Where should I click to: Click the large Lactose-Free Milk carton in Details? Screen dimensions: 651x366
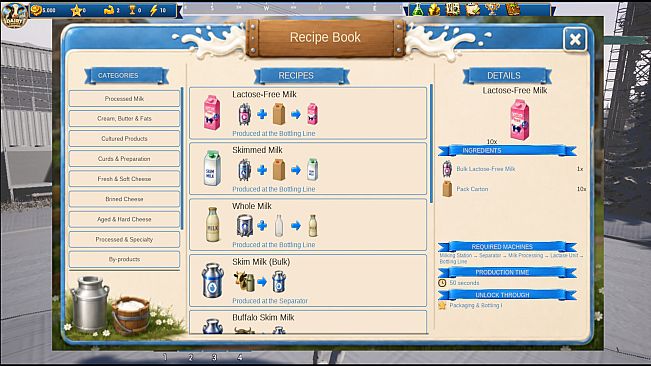click(x=519, y=120)
